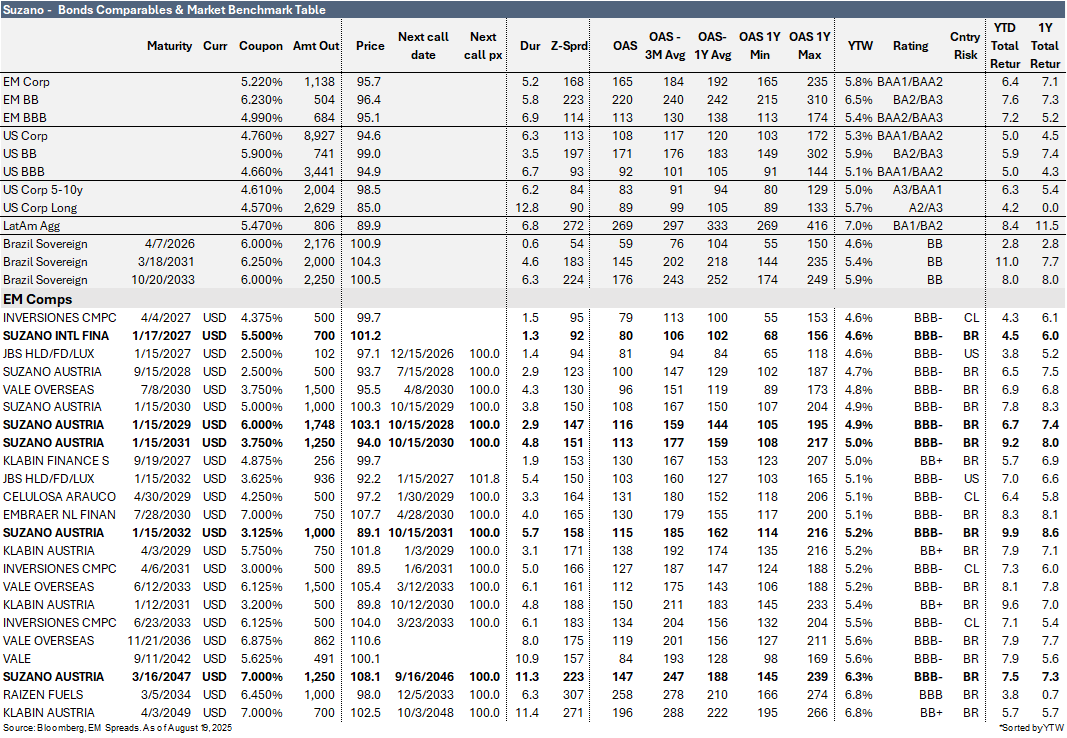Click maturity '3/16/2047' of Suzano Austria

click(x=162, y=677)
